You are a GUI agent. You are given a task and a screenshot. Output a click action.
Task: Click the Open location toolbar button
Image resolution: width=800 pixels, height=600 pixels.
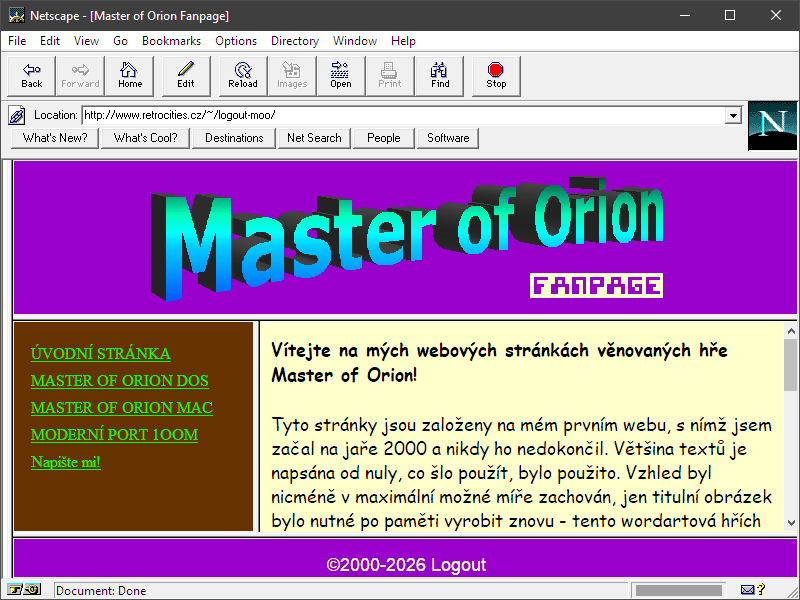click(x=341, y=75)
